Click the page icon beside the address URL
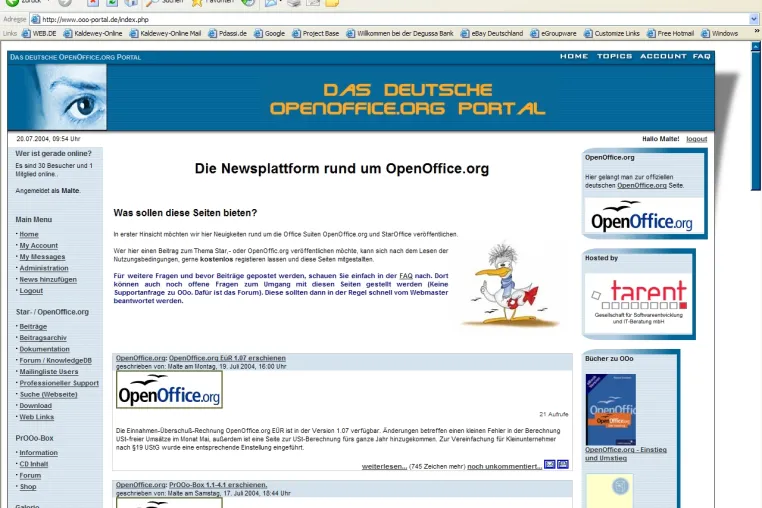Image resolution: width=762 pixels, height=508 pixels. pos(35,19)
